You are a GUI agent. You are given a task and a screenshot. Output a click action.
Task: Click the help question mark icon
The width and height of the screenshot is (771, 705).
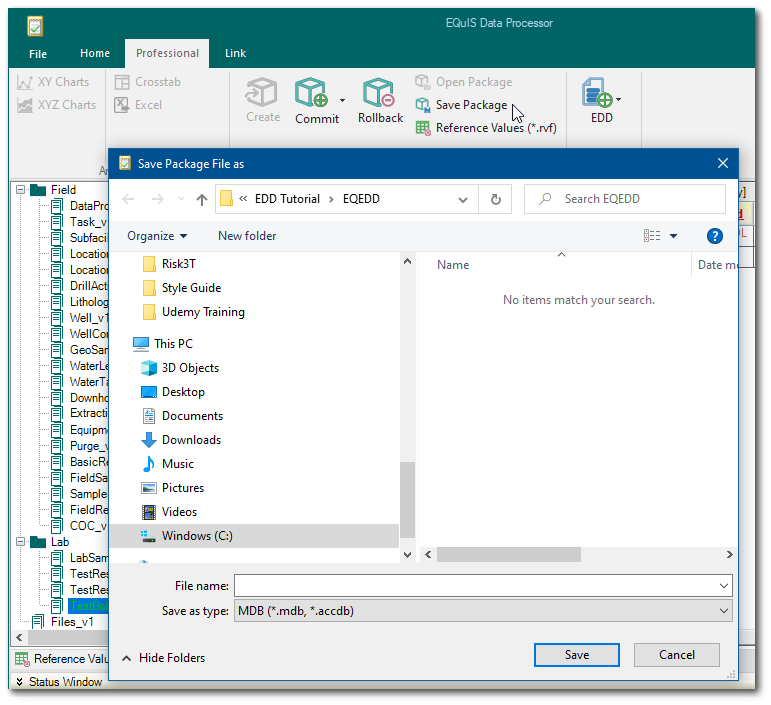click(x=714, y=236)
